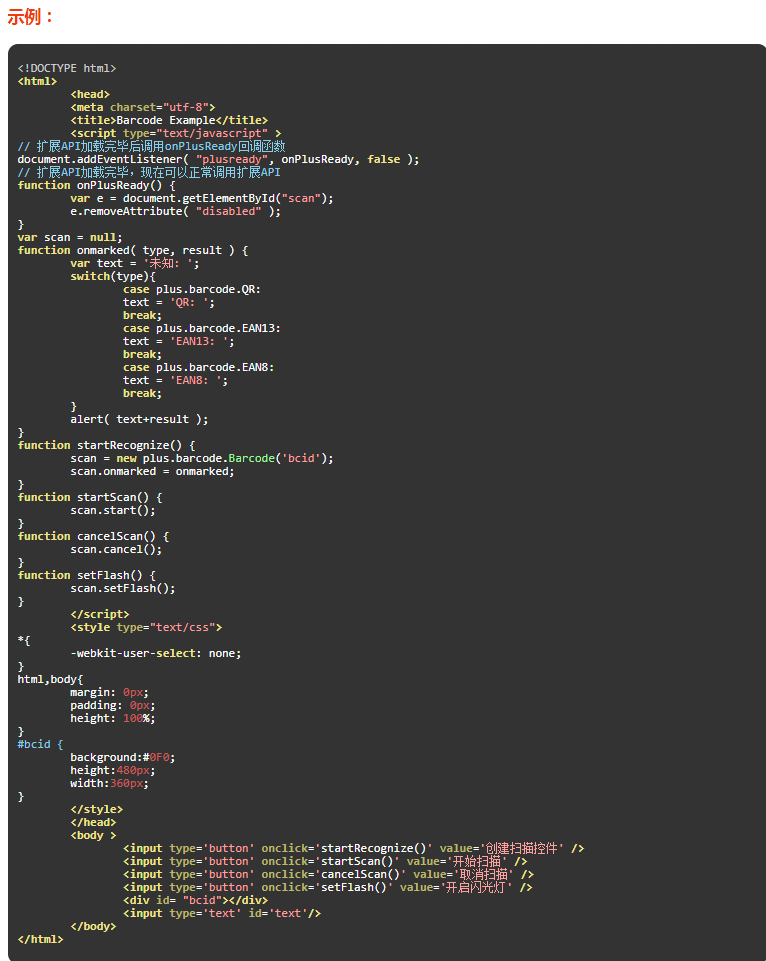This screenshot has height=961, width=766.
Task: Click the opening '<body >' tag
Action: (x=94, y=835)
